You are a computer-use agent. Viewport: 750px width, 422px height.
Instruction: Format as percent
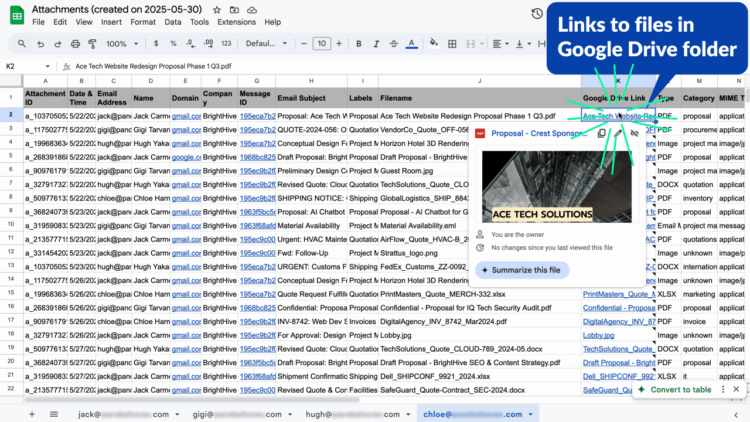coord(173,44)
